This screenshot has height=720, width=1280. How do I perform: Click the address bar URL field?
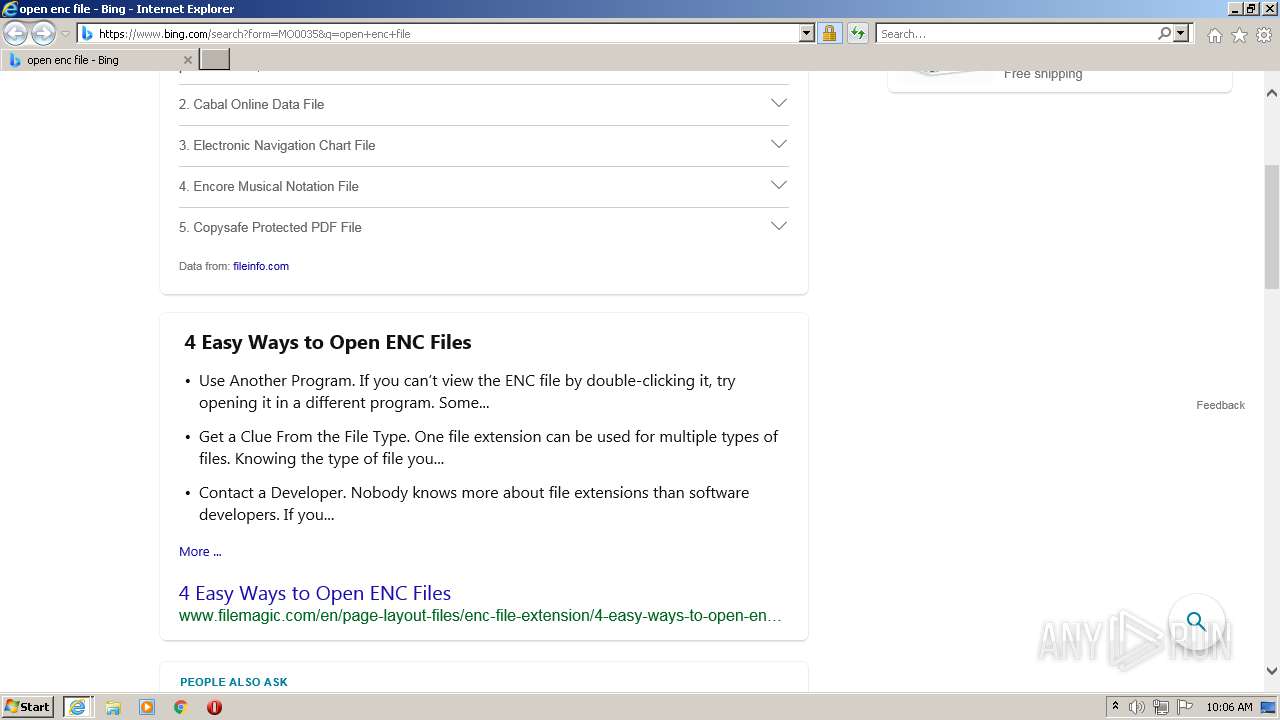point(447,34)
